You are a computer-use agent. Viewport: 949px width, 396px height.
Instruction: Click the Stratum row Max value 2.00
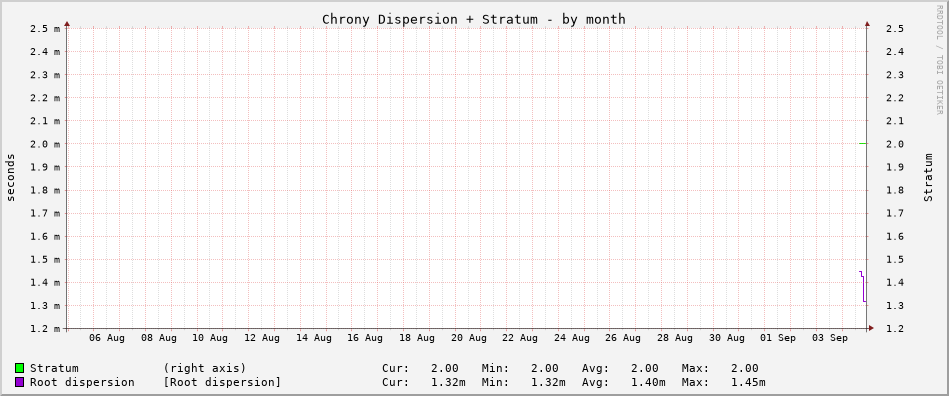coord(744,368)
